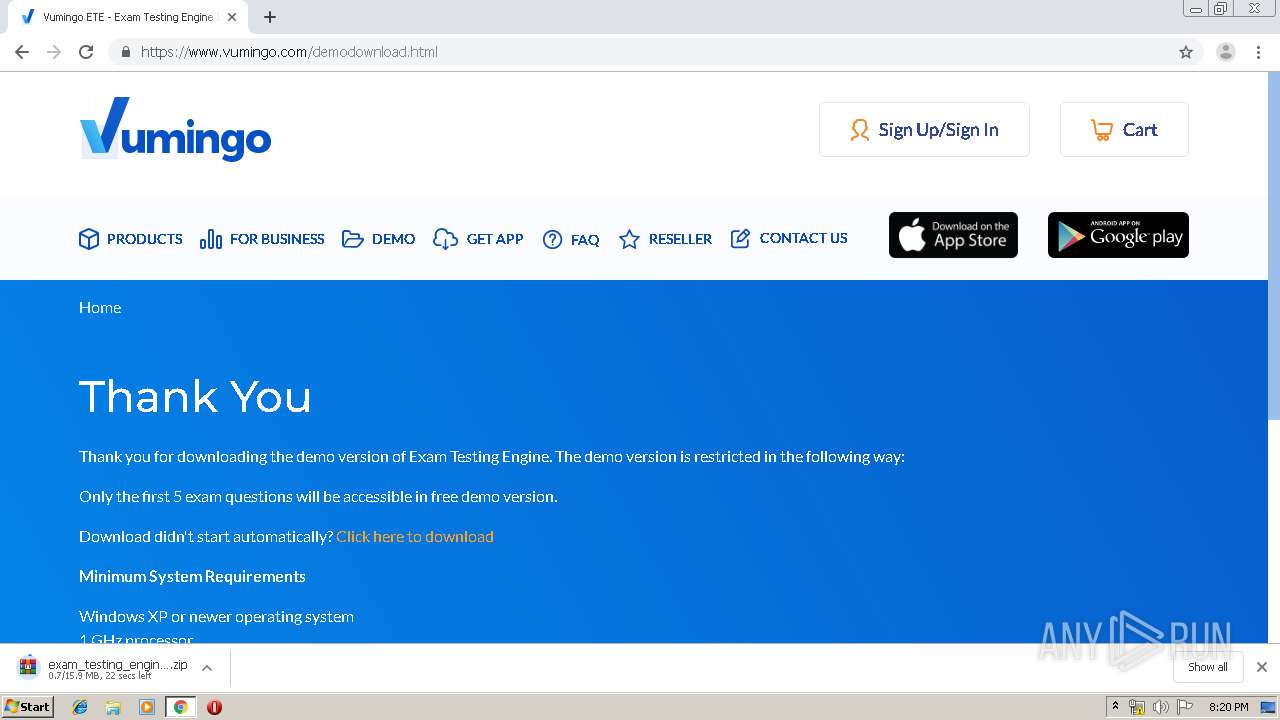Show hidden system tray icons
The height and width of the screenshot is (720, 1280).
click(x=1115, y=707)
